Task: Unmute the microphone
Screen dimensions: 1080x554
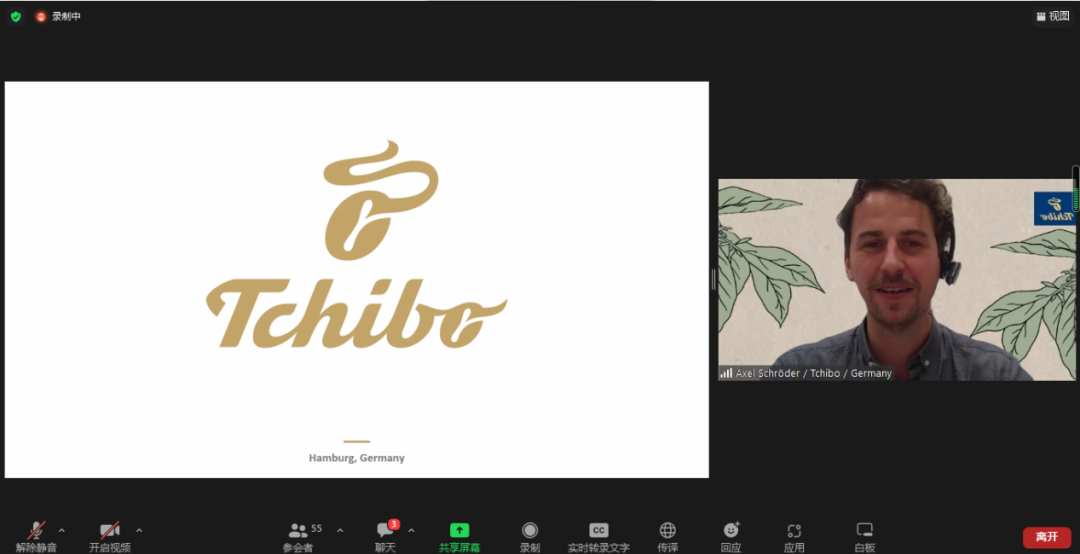Action: 37,531
